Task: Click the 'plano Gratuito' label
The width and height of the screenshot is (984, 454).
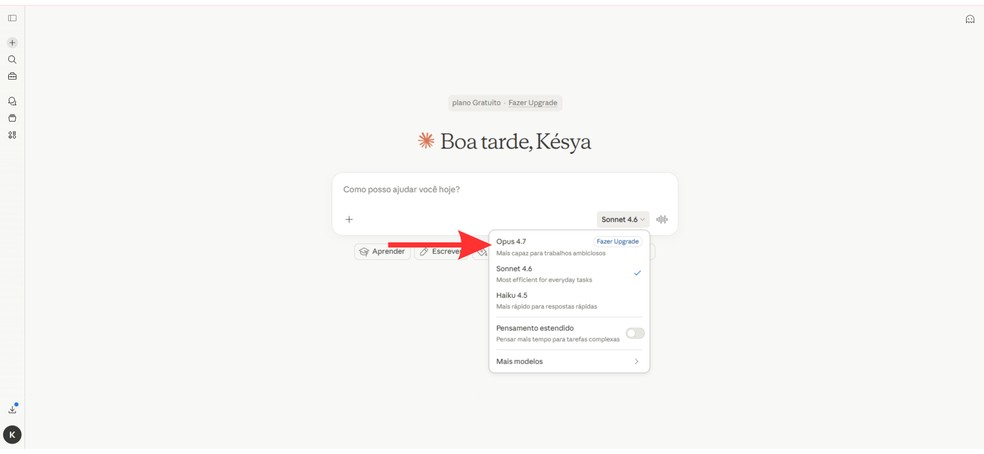Action: pos(476,102)
